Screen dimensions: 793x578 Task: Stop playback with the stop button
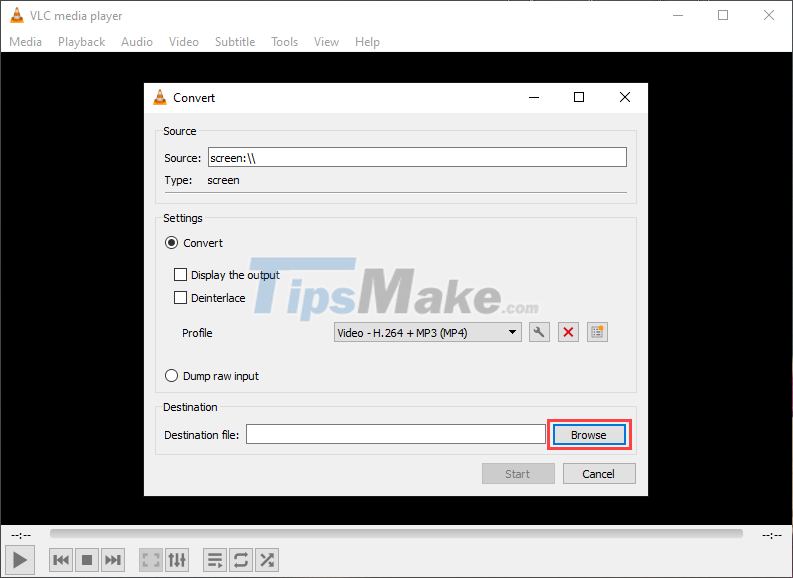[x=87, y=560]
